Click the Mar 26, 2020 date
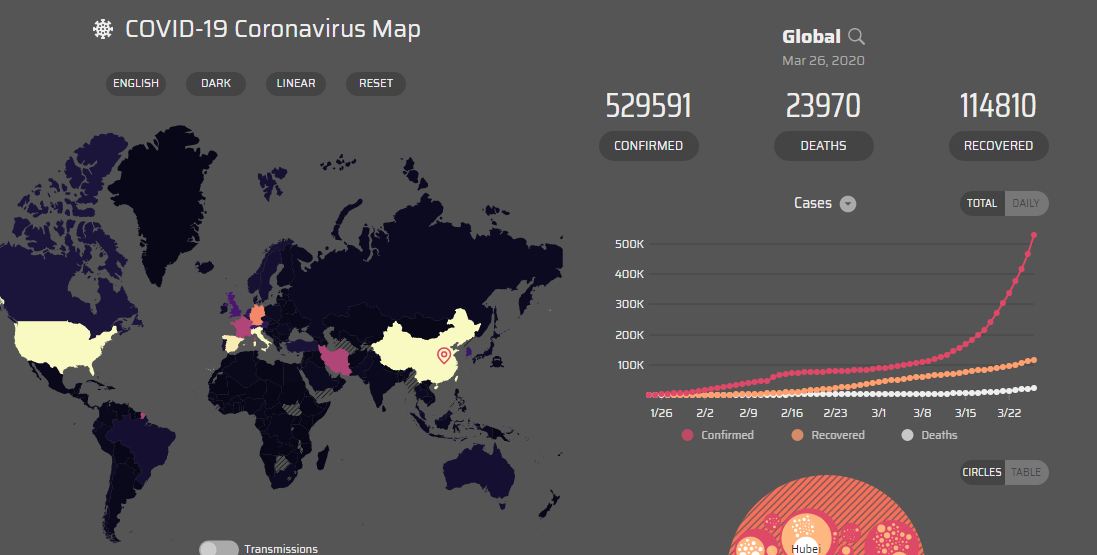 [x=823, y=61]
